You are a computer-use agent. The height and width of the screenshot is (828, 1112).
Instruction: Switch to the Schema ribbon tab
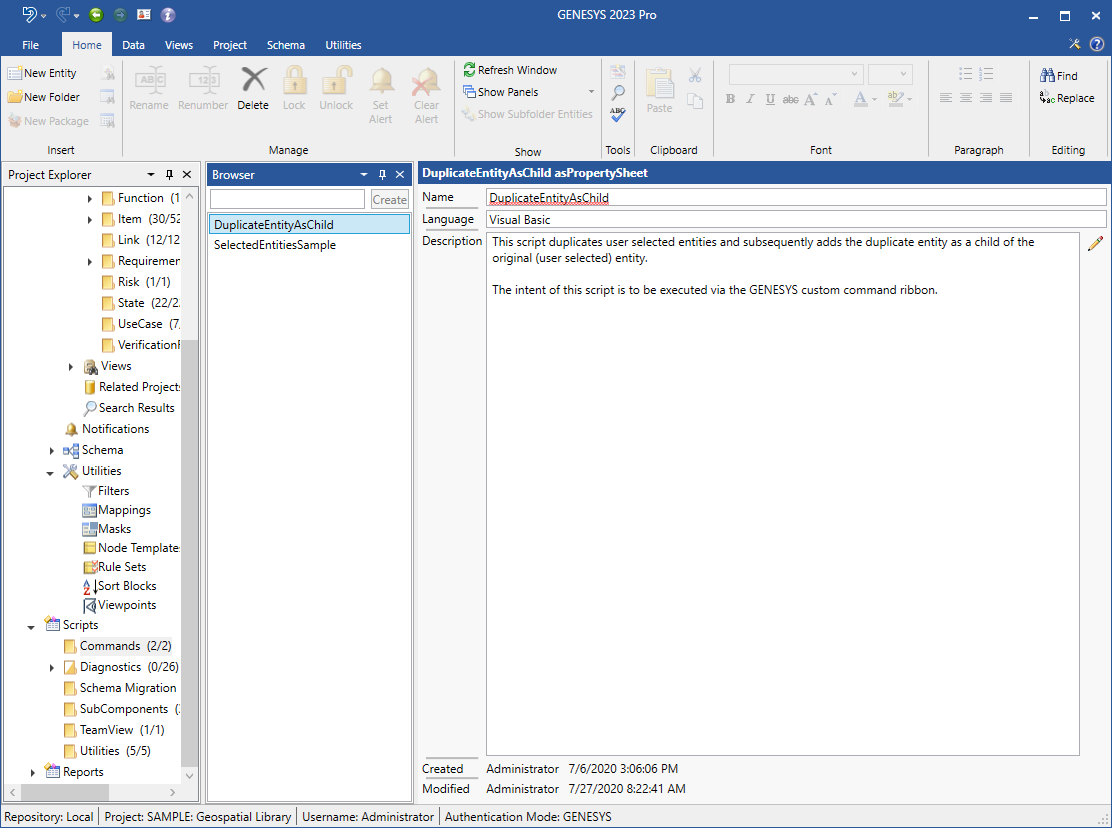pyautogui.click(x=286, y=45)
